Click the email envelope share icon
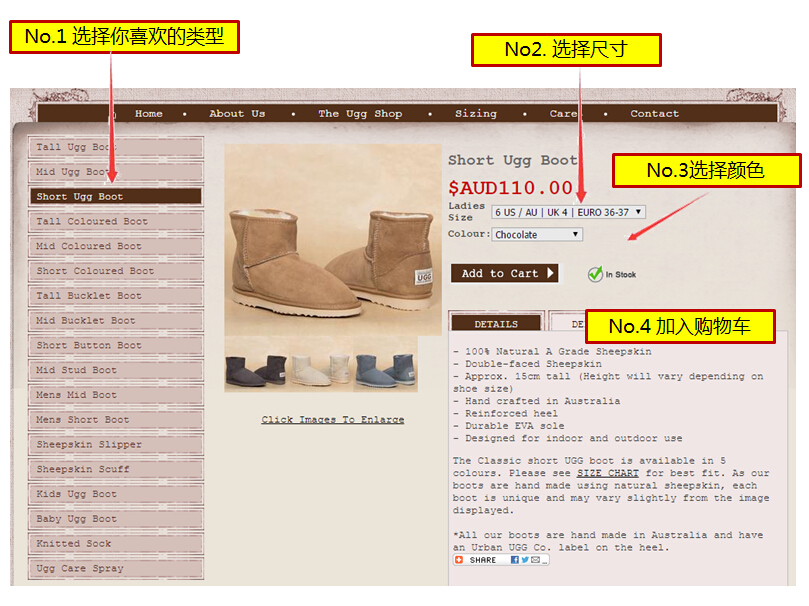The width and height of the screenshot is (809, 606). [535, 560]
